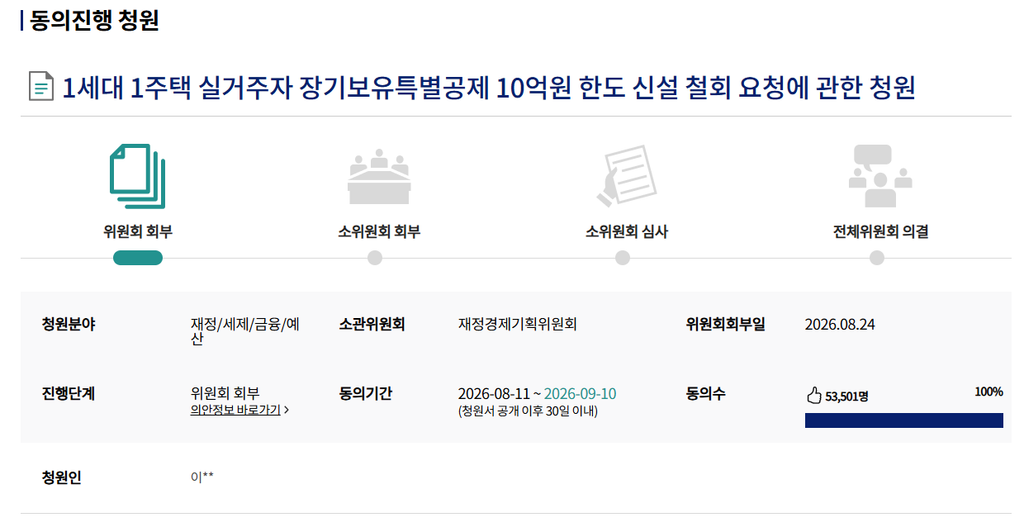
Task: Click the 소위원회 심사 step label
Action: pyautogui.click(x=626, y=231)
